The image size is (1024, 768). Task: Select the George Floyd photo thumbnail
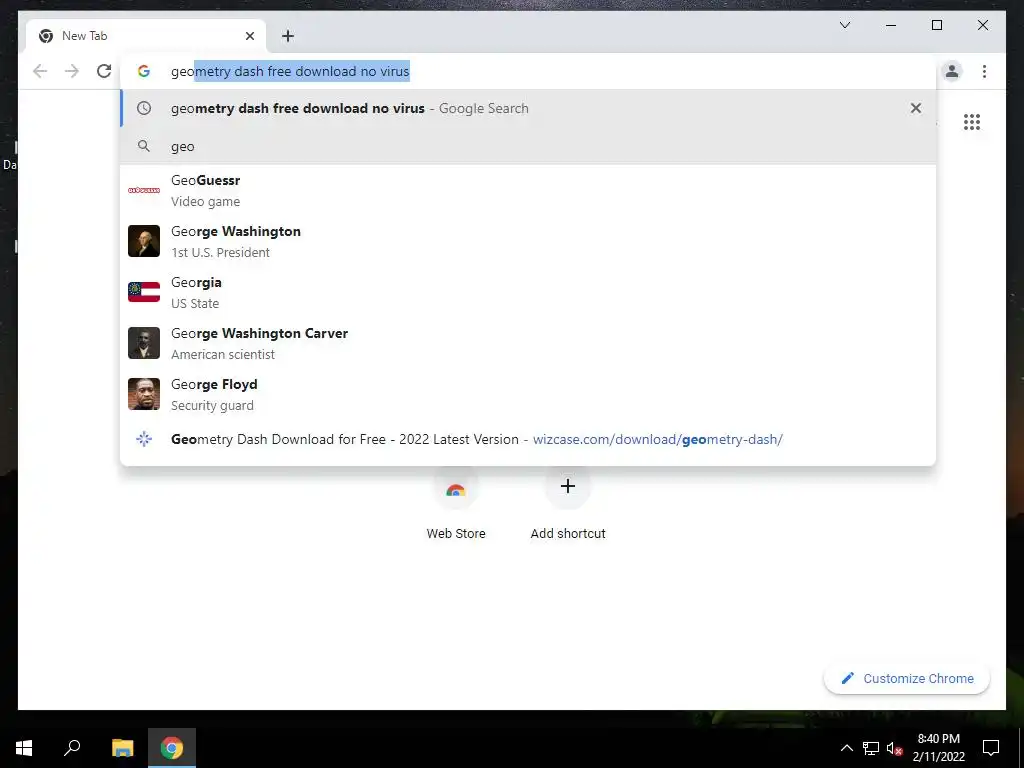coord(144,394)
